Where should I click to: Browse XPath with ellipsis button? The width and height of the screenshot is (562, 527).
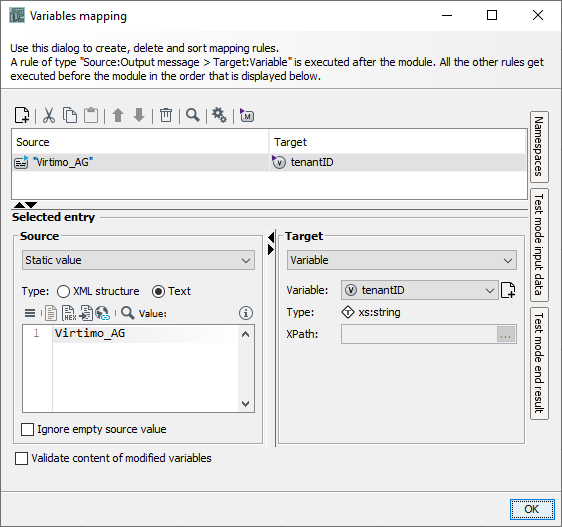[506, 334]
